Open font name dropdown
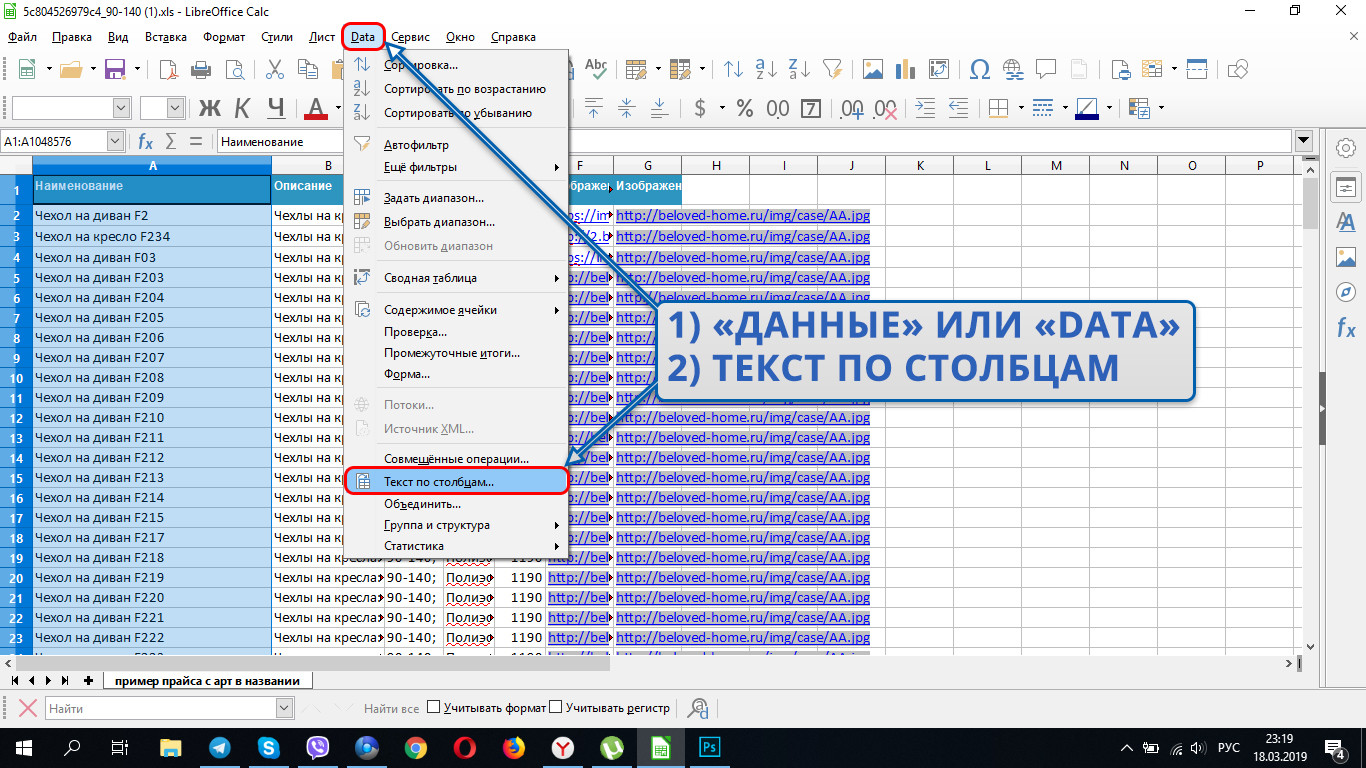The height and width of the screenshot is (768, 1366). (x=122, y=108)
